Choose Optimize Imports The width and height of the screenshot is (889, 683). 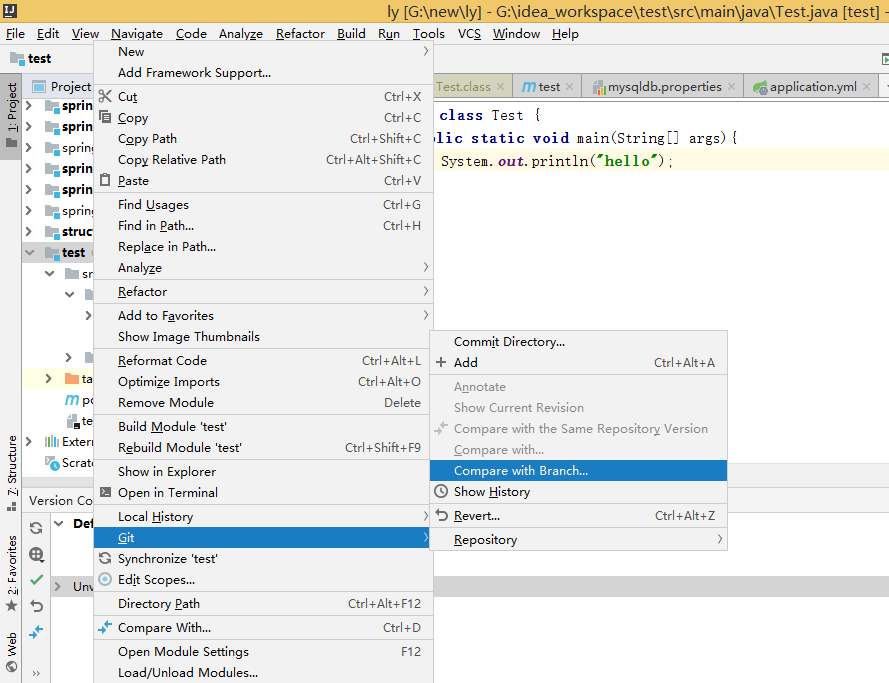263,381
